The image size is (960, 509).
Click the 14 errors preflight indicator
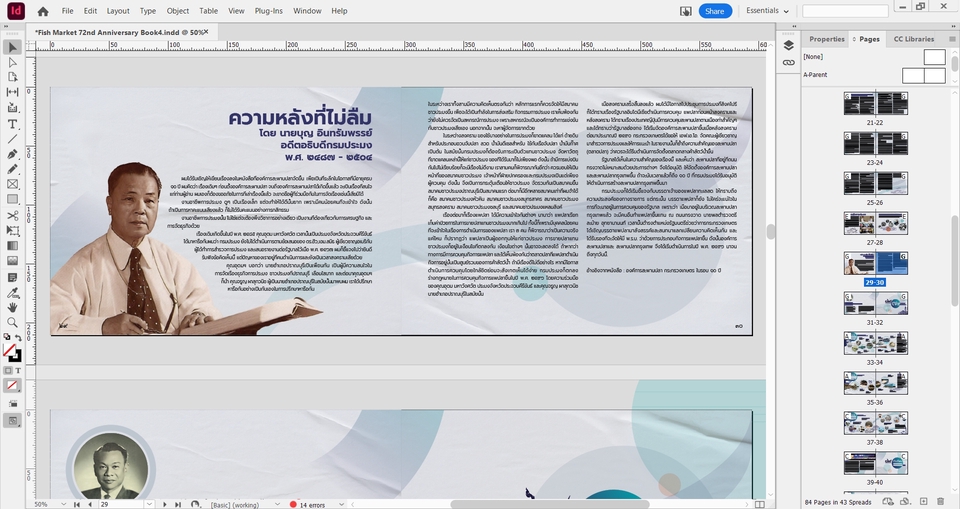pyautogui.click(x=307, y=504)
